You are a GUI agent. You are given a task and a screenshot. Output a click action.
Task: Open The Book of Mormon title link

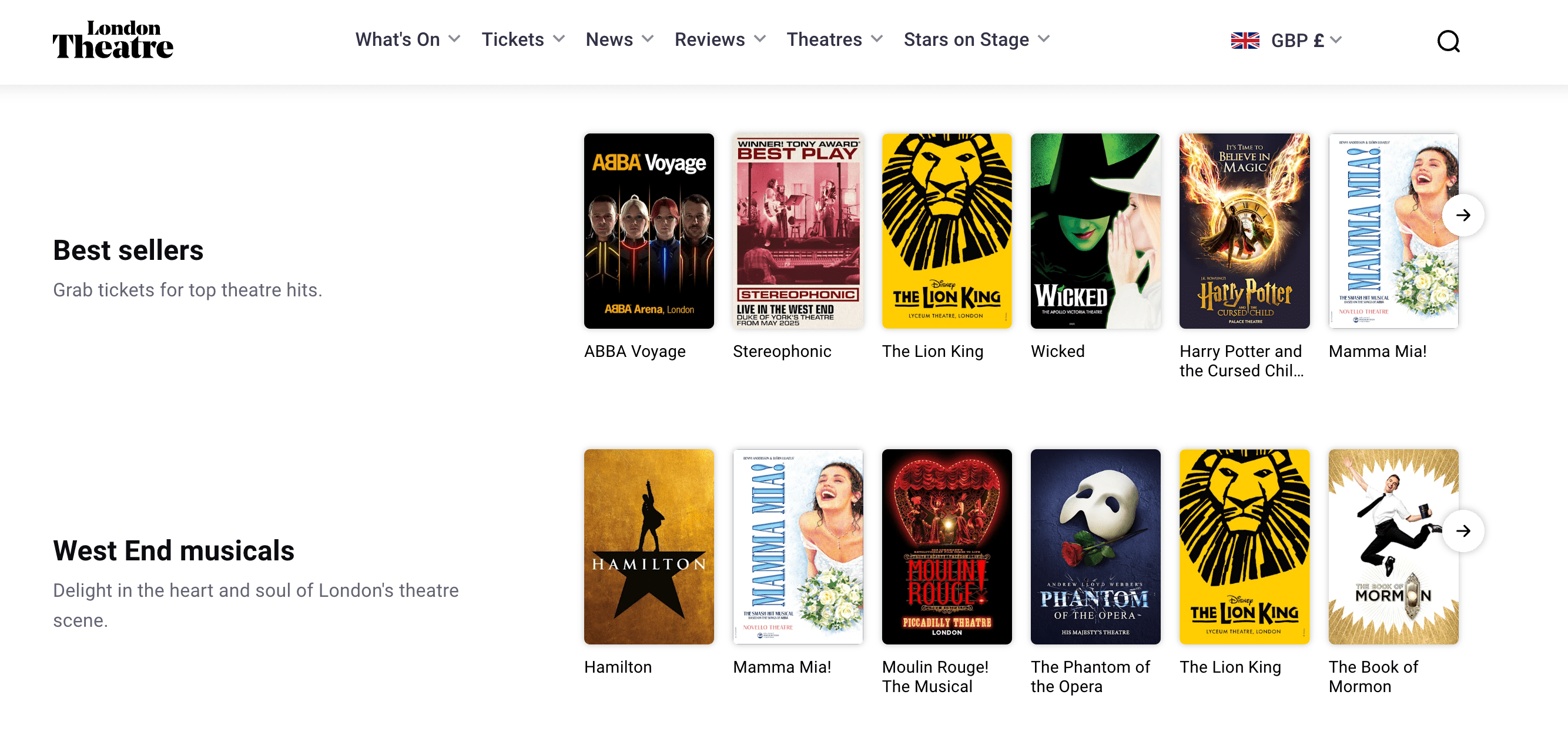(1373, 676)
